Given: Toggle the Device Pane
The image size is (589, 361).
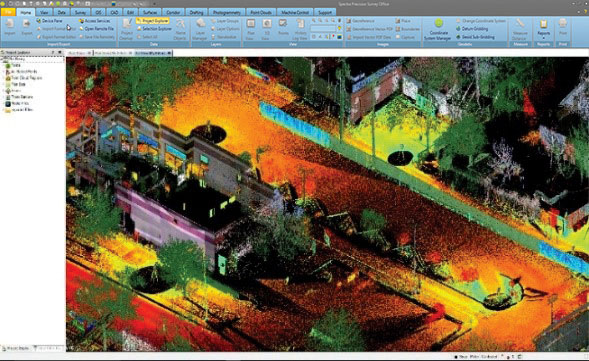Looking at the screenshot, I should tap(50, 21).
